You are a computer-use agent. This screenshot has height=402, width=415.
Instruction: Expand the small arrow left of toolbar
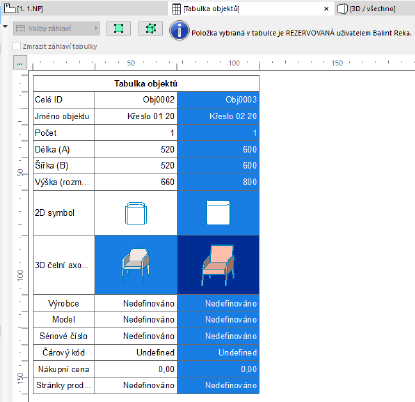pos(5,26)
